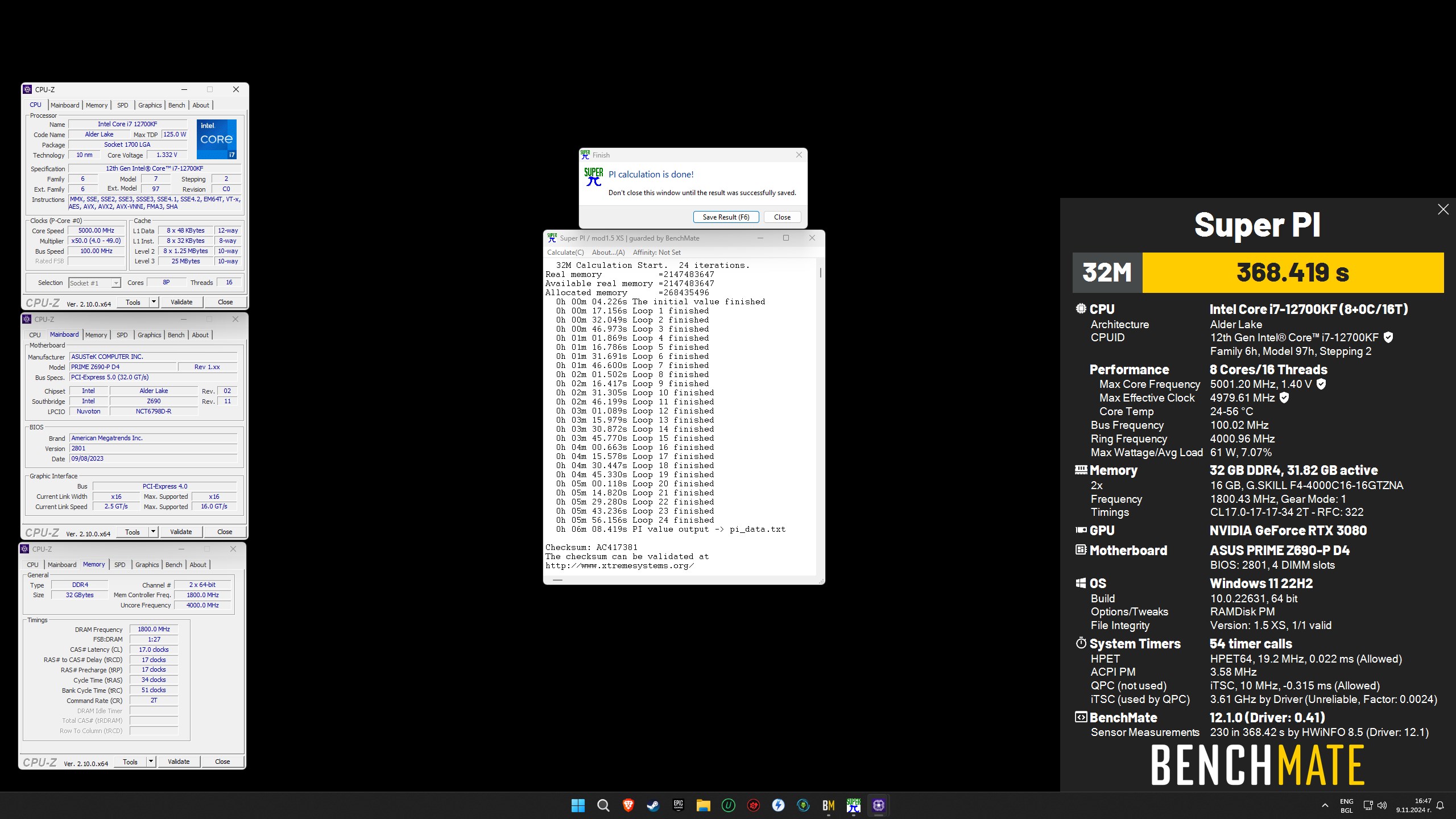Image resolution: width=1456 pixels, height=819 pixels.
Task: Click the Super PI icon in the Finish dialog
Action: [x=594, y=176]
